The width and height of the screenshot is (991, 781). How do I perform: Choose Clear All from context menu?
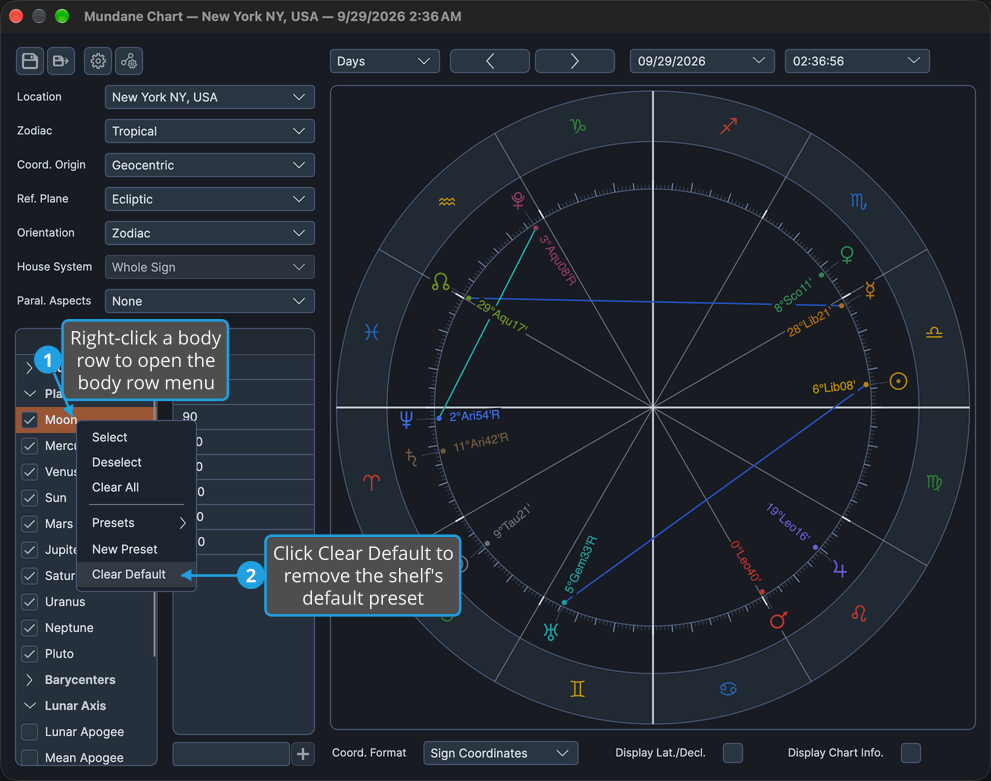pyautogui.click(x=137, y=488)
